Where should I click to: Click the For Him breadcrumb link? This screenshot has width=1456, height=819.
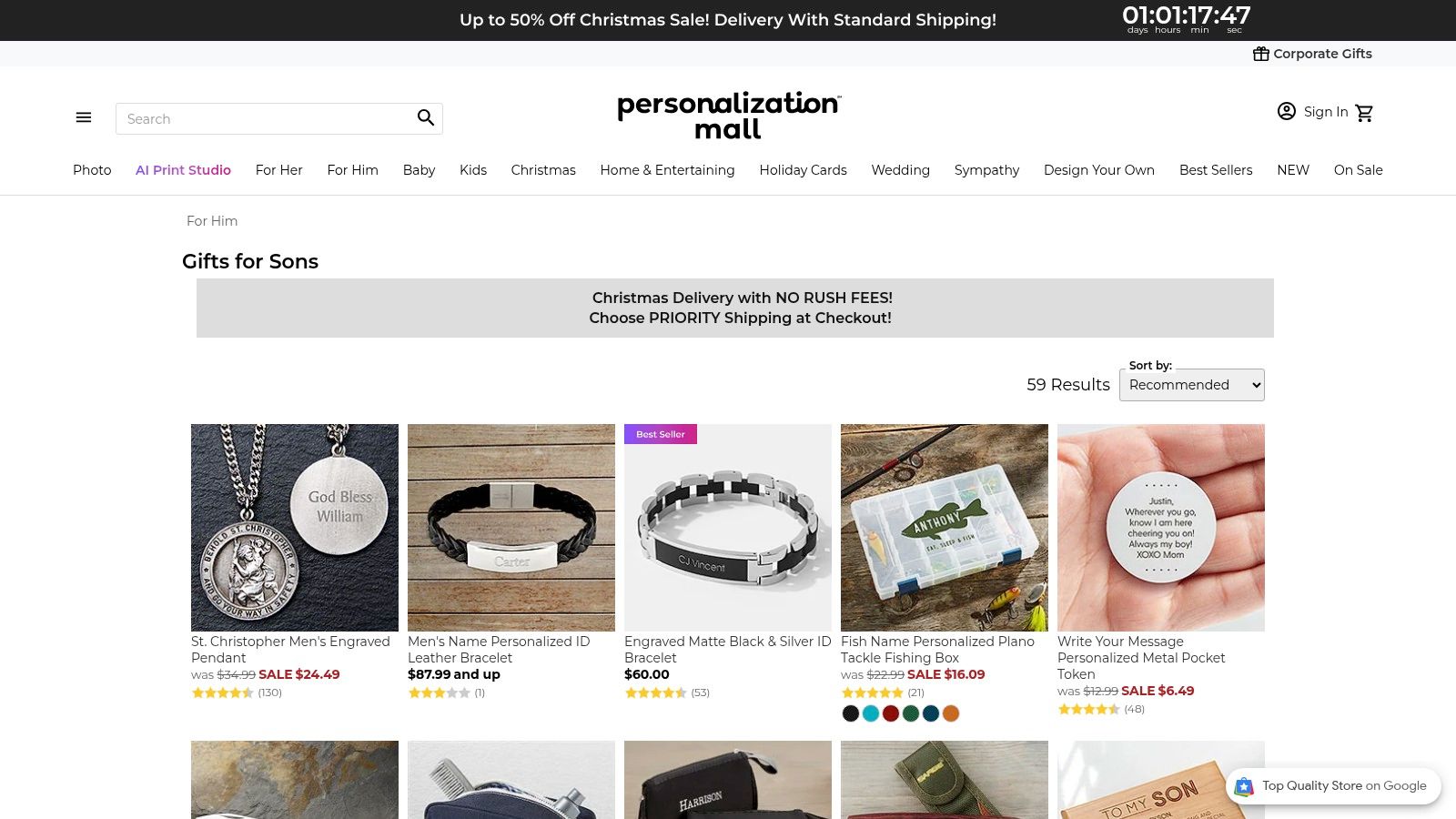[x=211, y=221]
